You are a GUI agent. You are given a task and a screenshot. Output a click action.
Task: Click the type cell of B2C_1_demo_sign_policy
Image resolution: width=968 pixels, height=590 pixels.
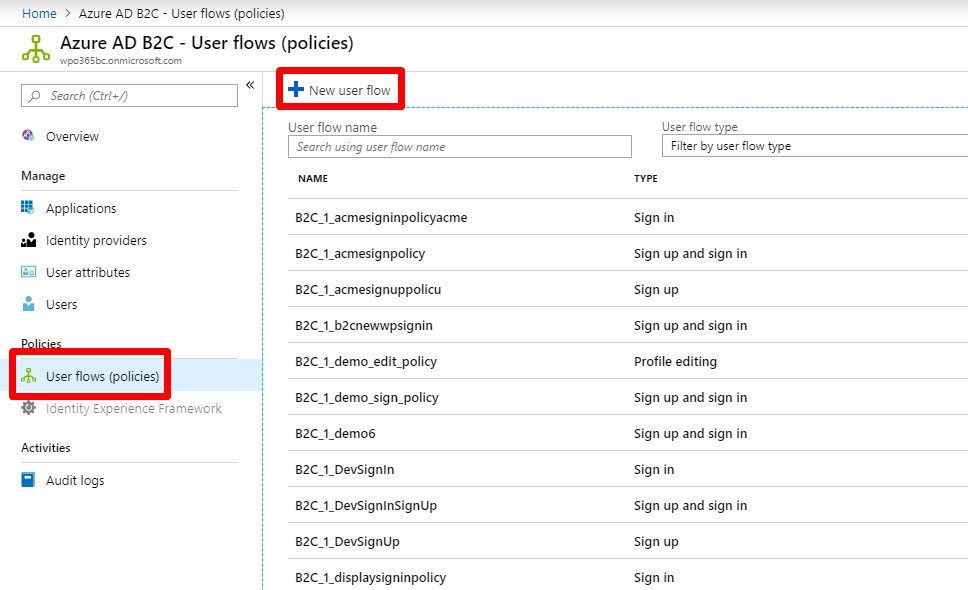(x=690, y=398)
